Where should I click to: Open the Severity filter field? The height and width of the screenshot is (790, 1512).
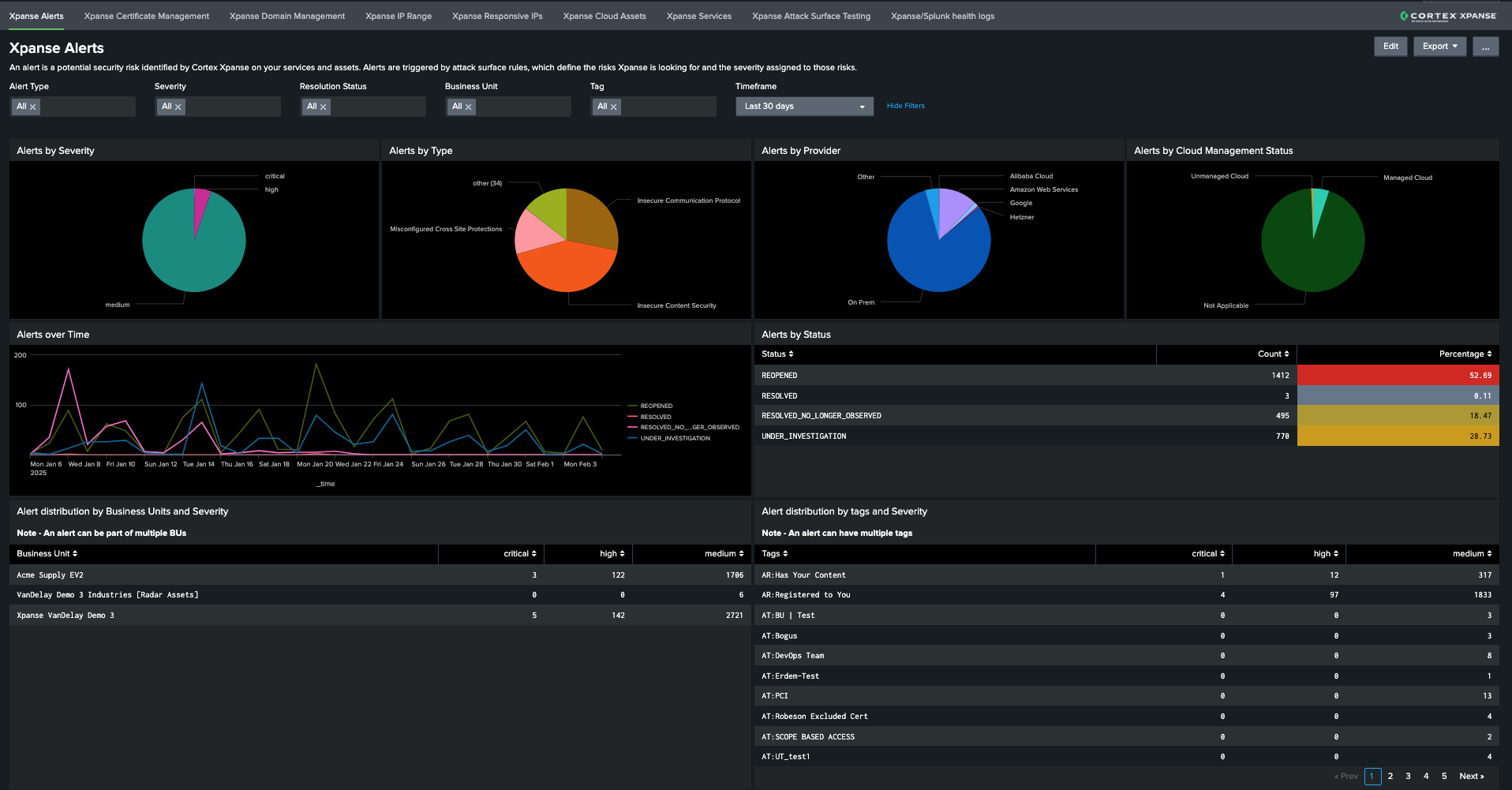[x=218, y=107]
